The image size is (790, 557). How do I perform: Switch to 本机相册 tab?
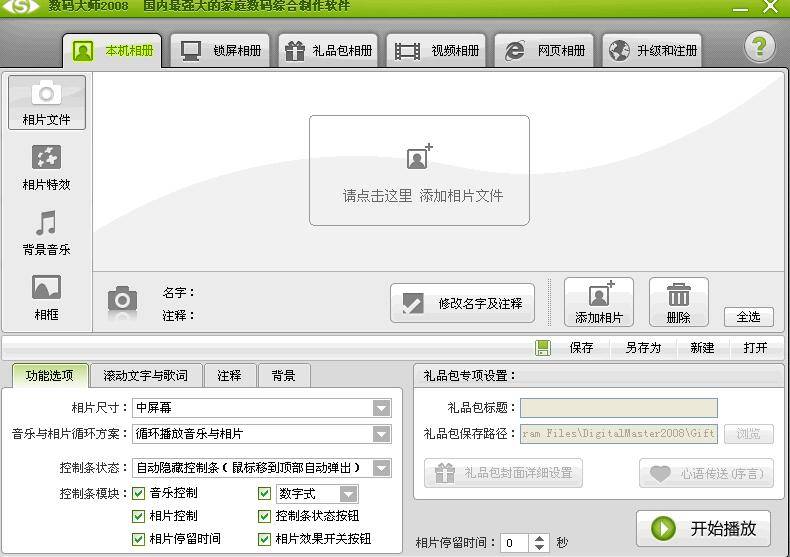(x=112, y=50)
